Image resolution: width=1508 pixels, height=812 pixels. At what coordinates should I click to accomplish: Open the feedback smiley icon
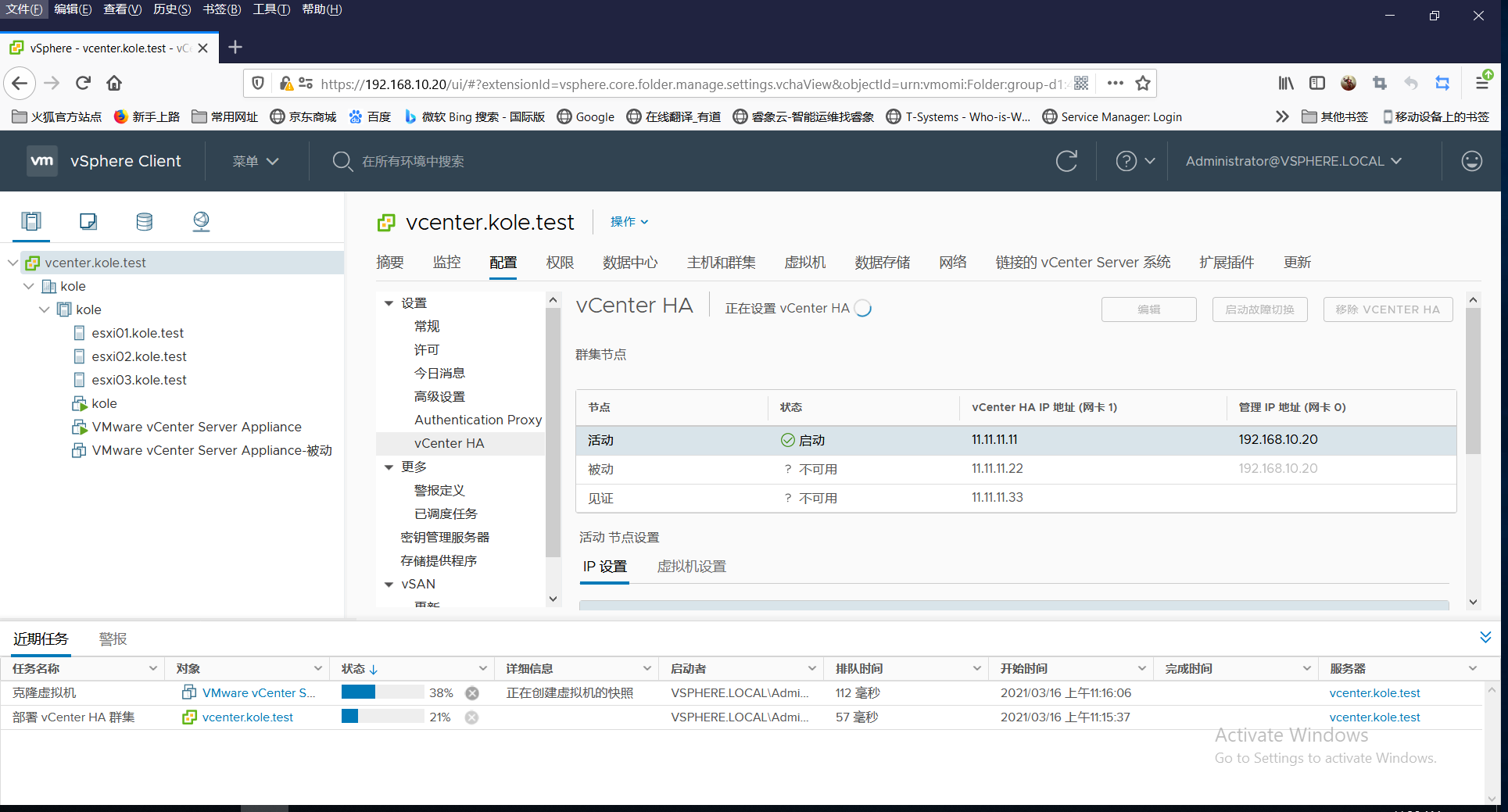pos(1472,161)
